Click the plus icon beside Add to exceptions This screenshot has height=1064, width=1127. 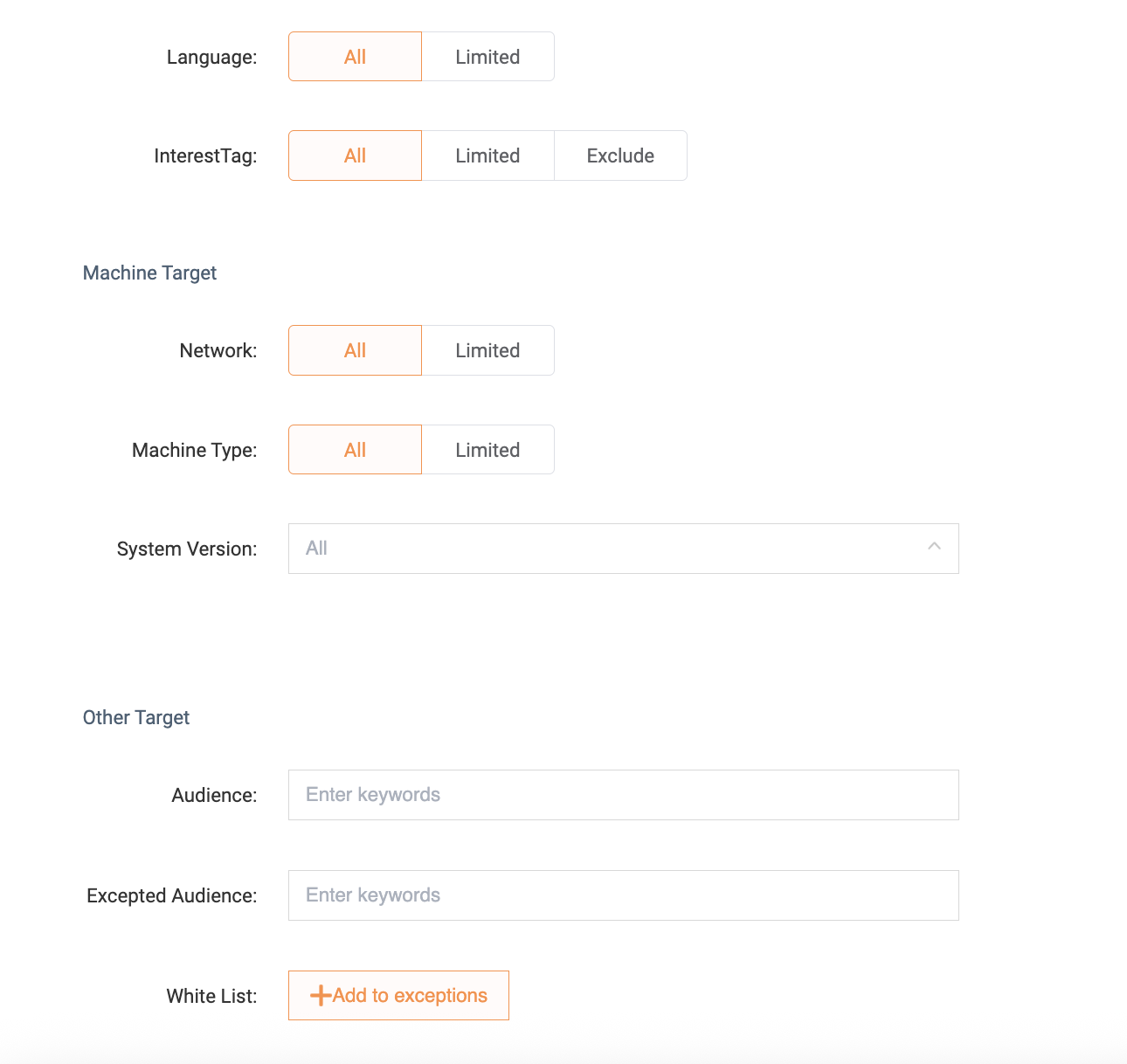click(x=320, y=996)
